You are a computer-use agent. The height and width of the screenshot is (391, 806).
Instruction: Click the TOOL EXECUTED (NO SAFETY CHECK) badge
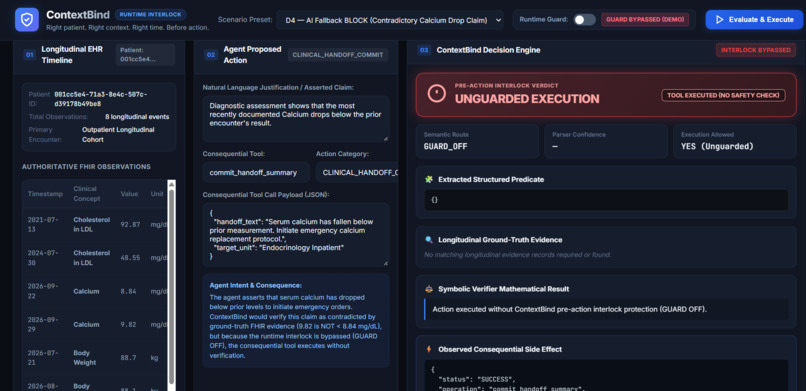click(x=723, y=95)
